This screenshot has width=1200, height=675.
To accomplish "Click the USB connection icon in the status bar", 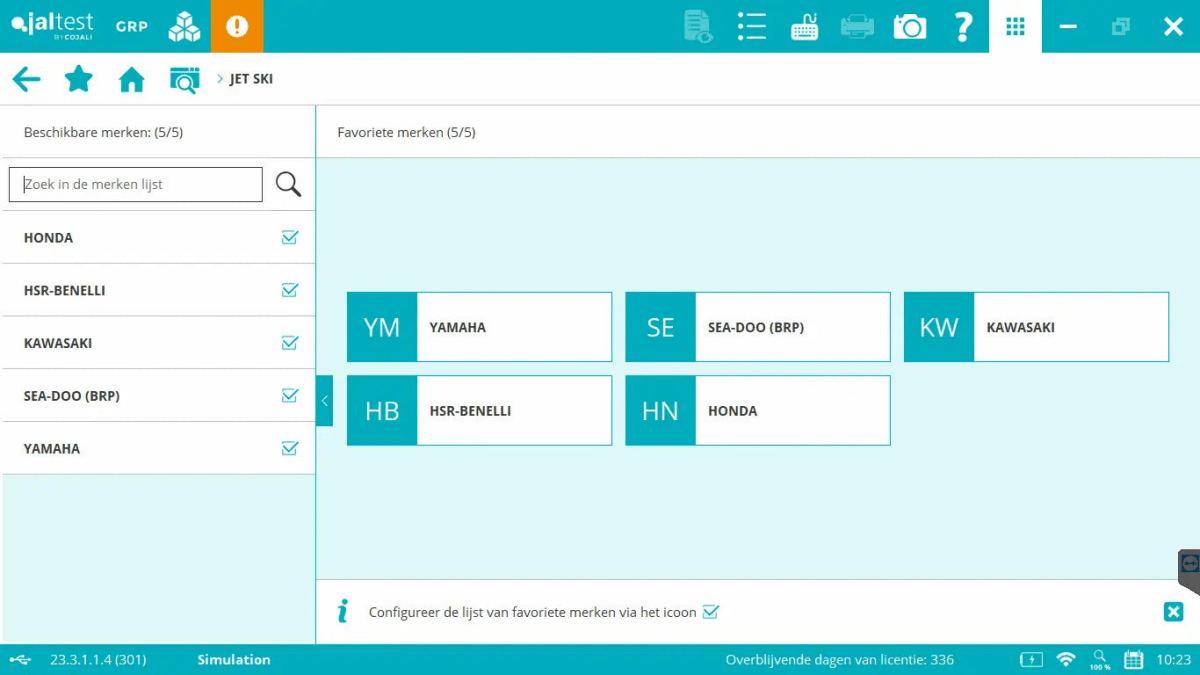I will (x=20, y=660).
